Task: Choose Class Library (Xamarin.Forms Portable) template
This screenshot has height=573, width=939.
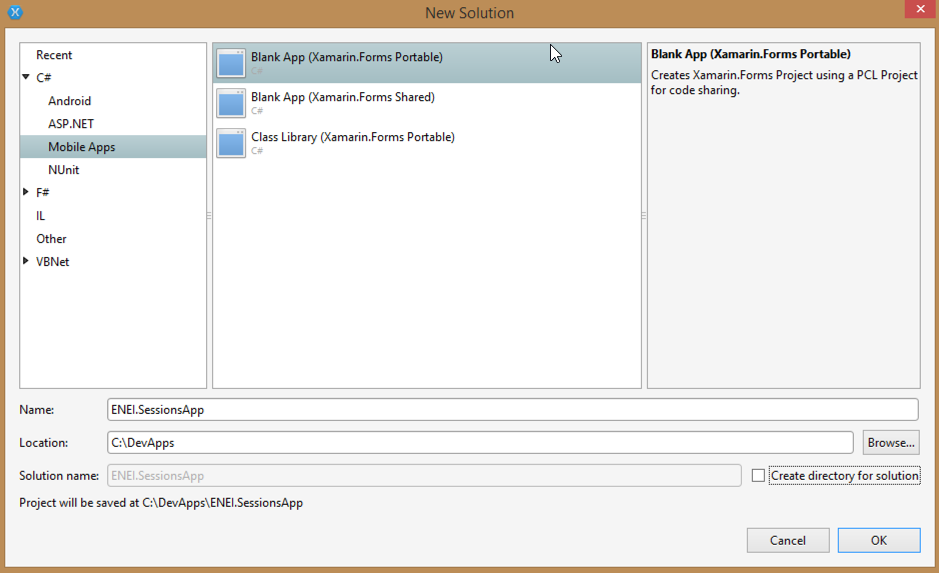Action: click(427, 143)
